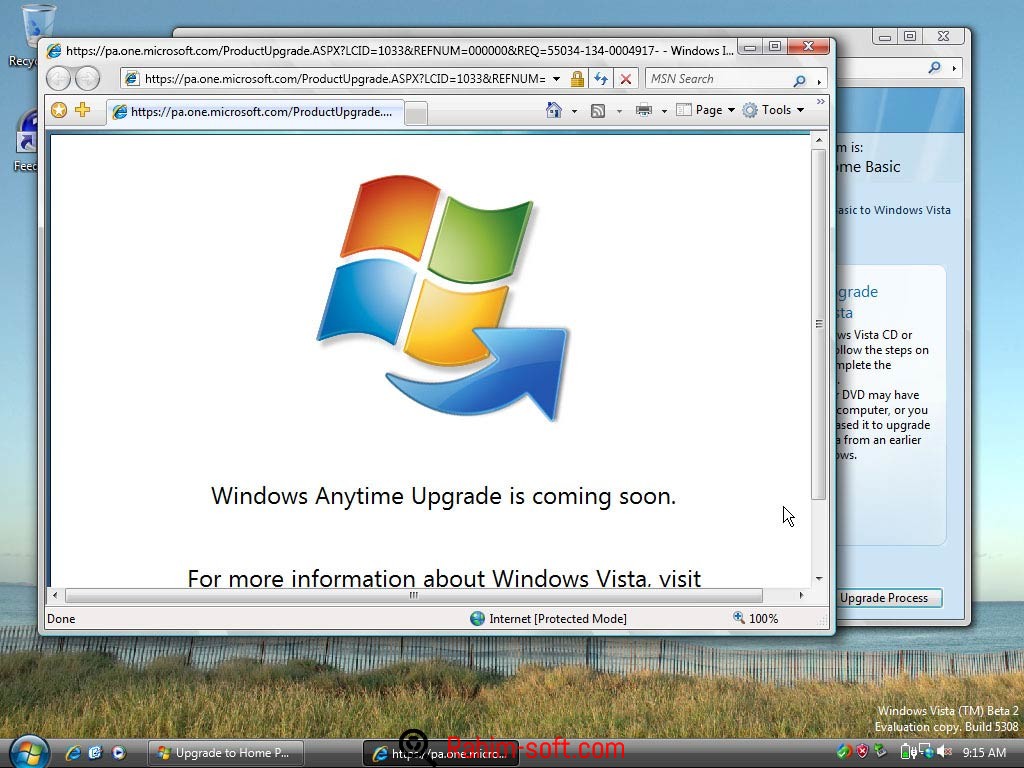
Task: Click the security lock icon in address bar
Action: point(577,79)
